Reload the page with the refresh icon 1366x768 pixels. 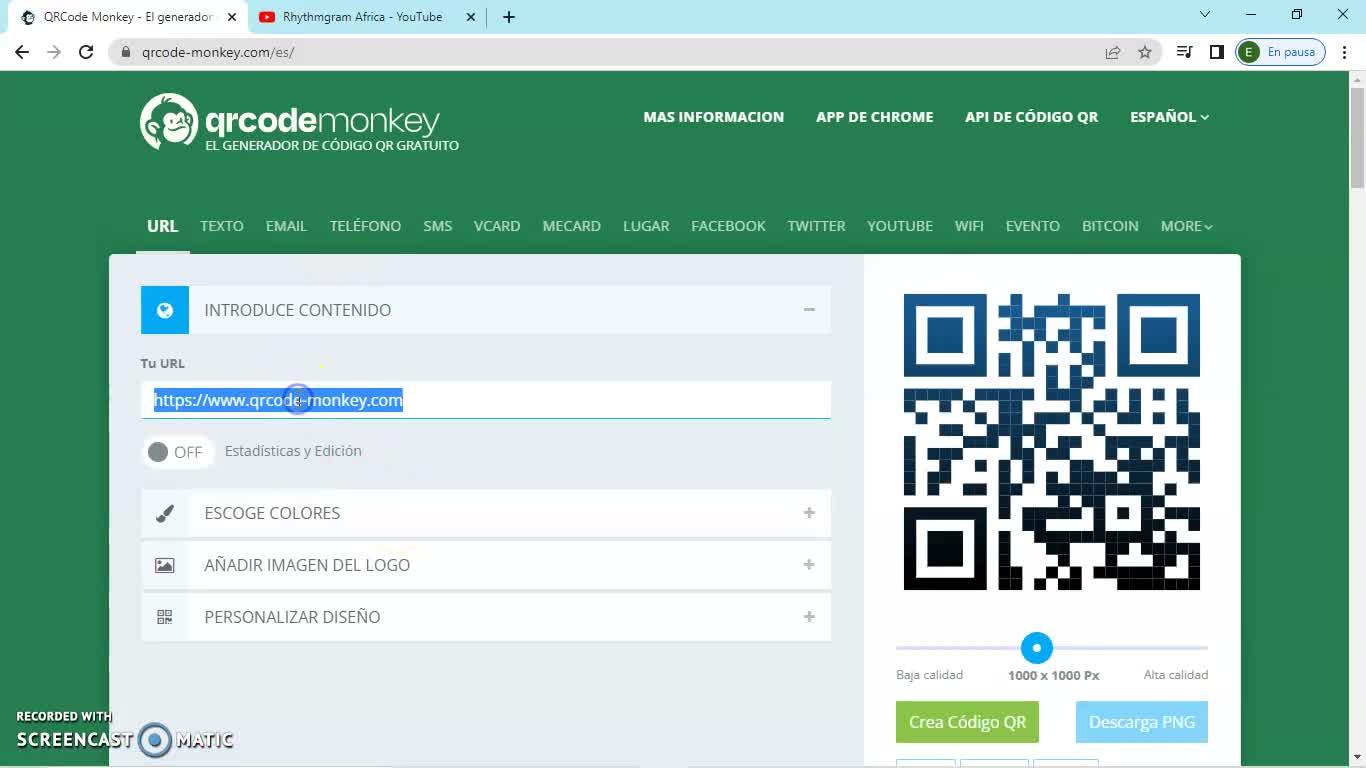(86, 52)
